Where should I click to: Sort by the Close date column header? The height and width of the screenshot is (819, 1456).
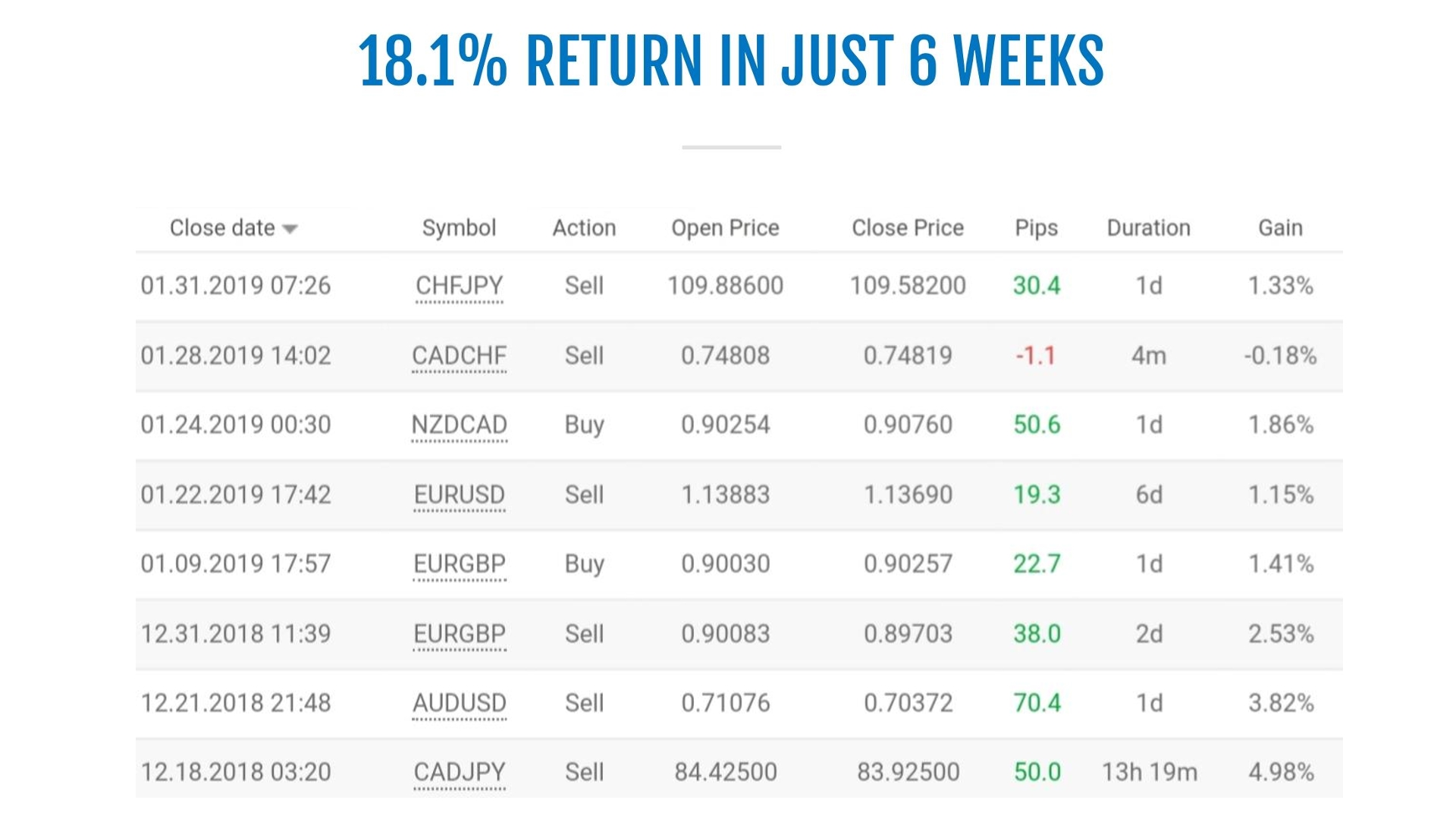(222, 228)
